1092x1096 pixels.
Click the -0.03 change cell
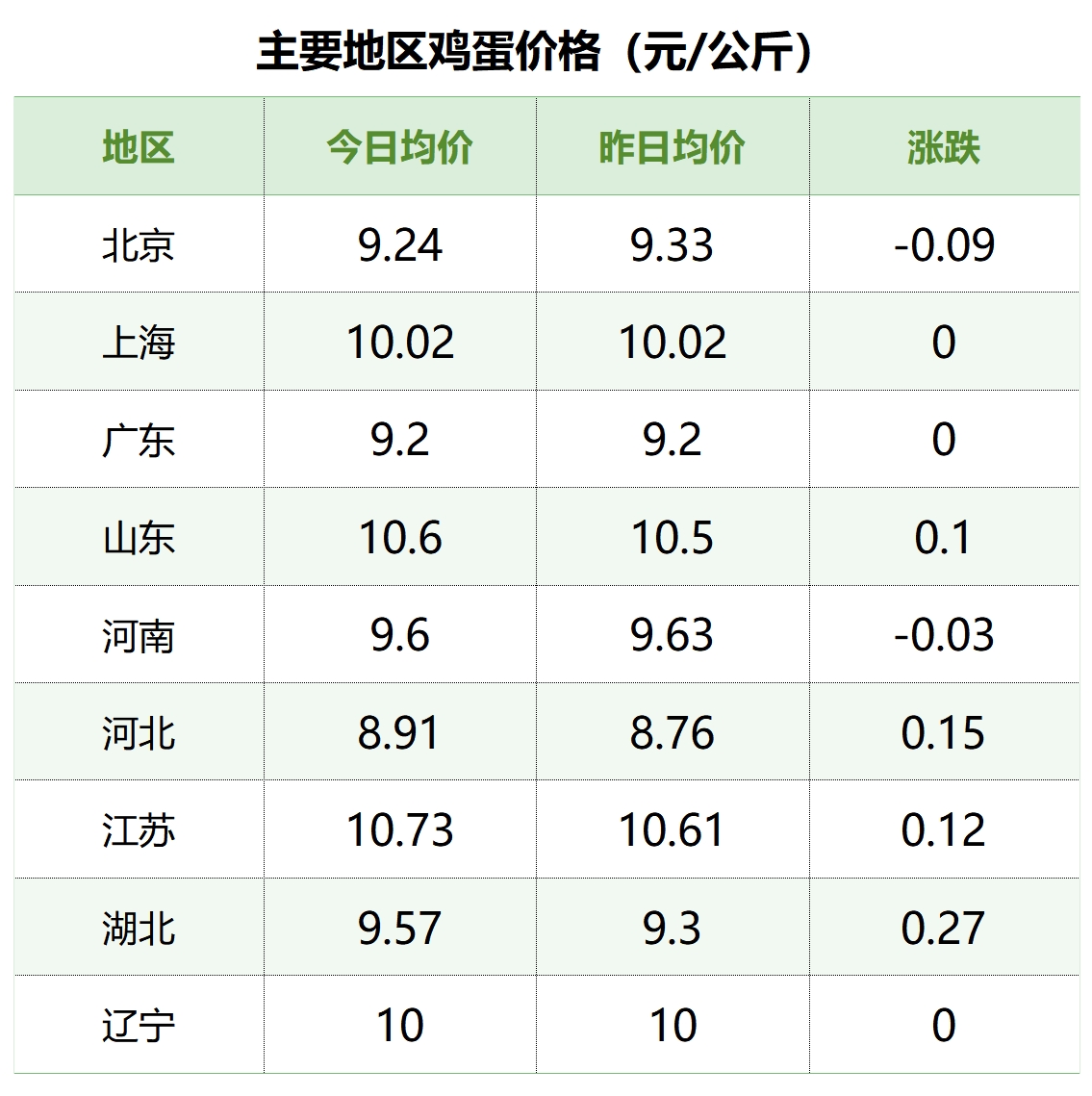[x=944, y=635]
